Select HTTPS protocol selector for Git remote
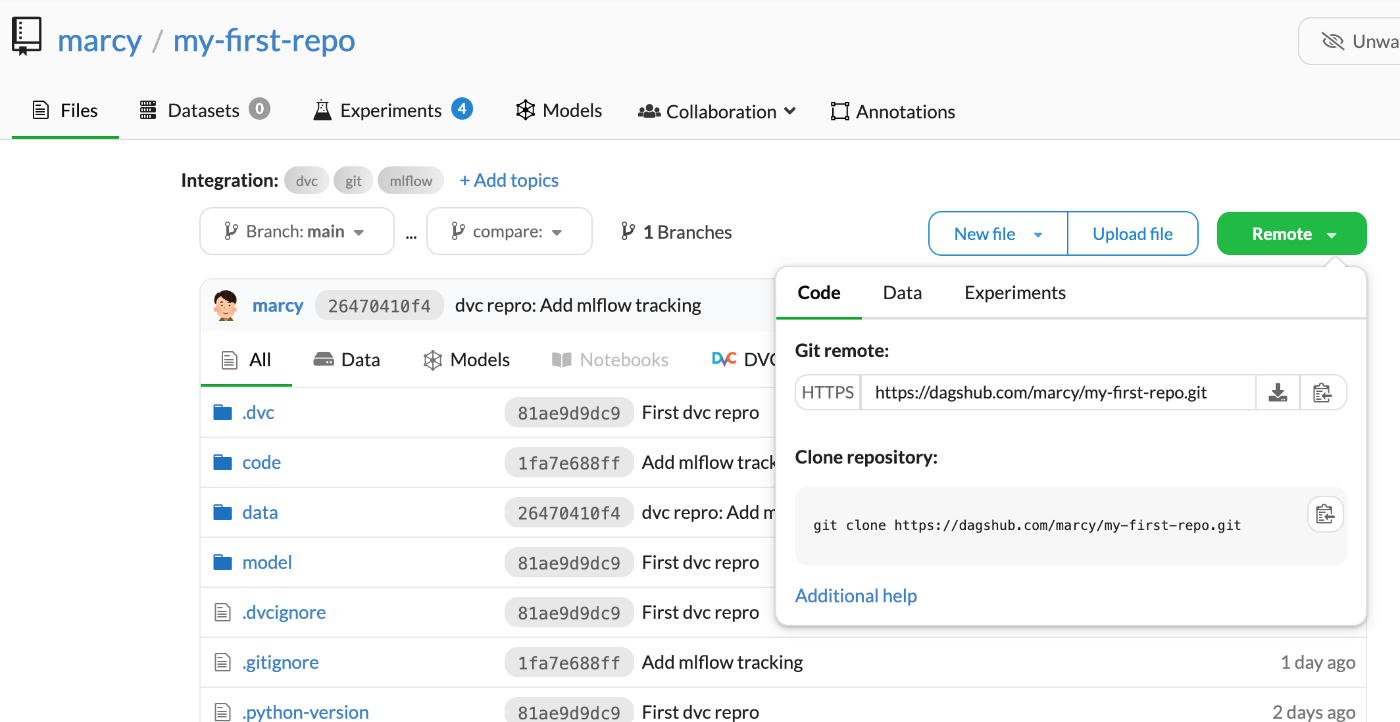The height and width of the screenshot is (722, 1400). point(828,393)
